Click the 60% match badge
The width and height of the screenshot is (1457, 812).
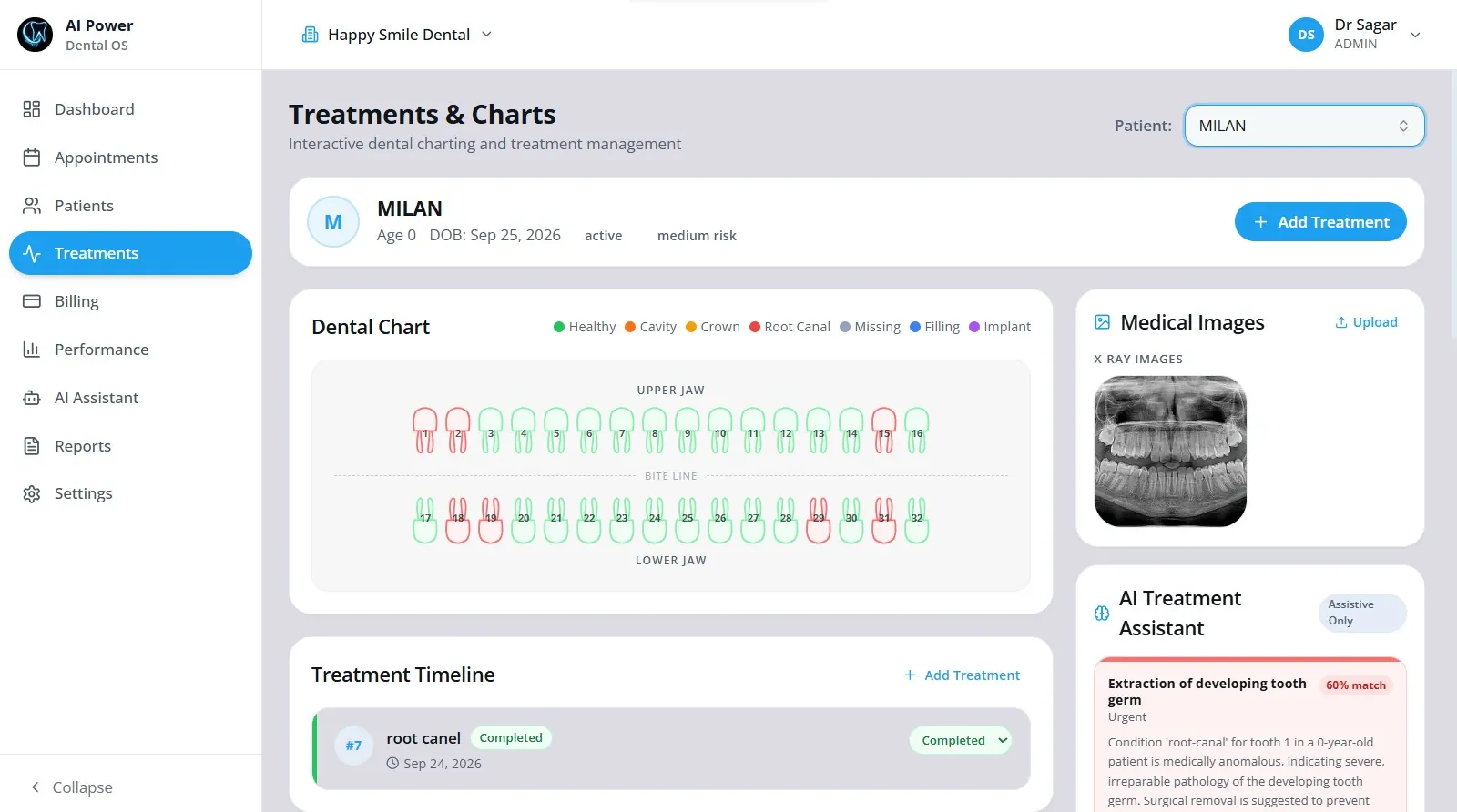click(1355, 685)
